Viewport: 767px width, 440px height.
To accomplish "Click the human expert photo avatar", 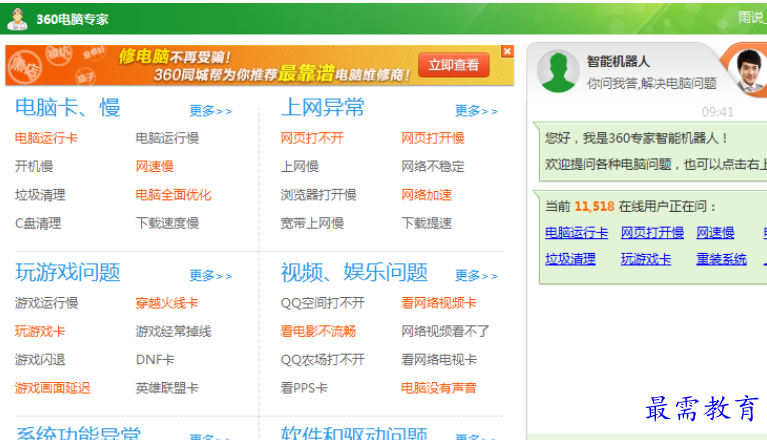I will click(x=748, y=70).
